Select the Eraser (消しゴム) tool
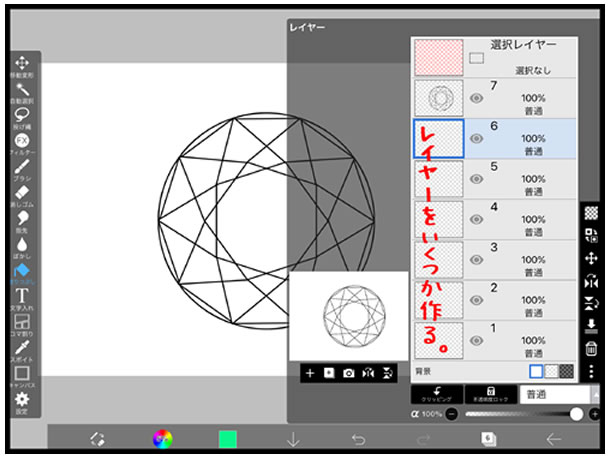 tap(22, 192)
